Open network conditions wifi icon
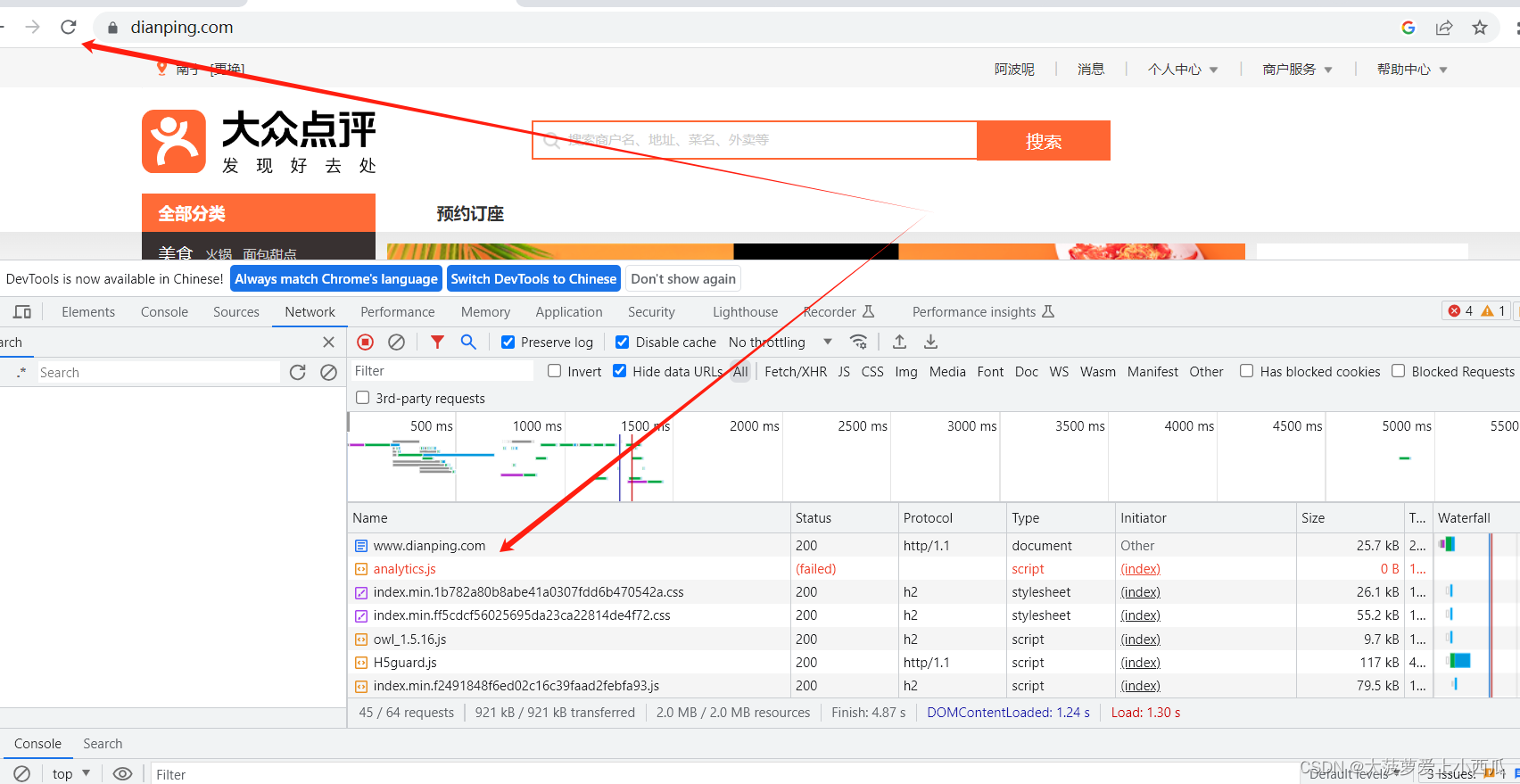1520x784 pixels. pos(858,342)
